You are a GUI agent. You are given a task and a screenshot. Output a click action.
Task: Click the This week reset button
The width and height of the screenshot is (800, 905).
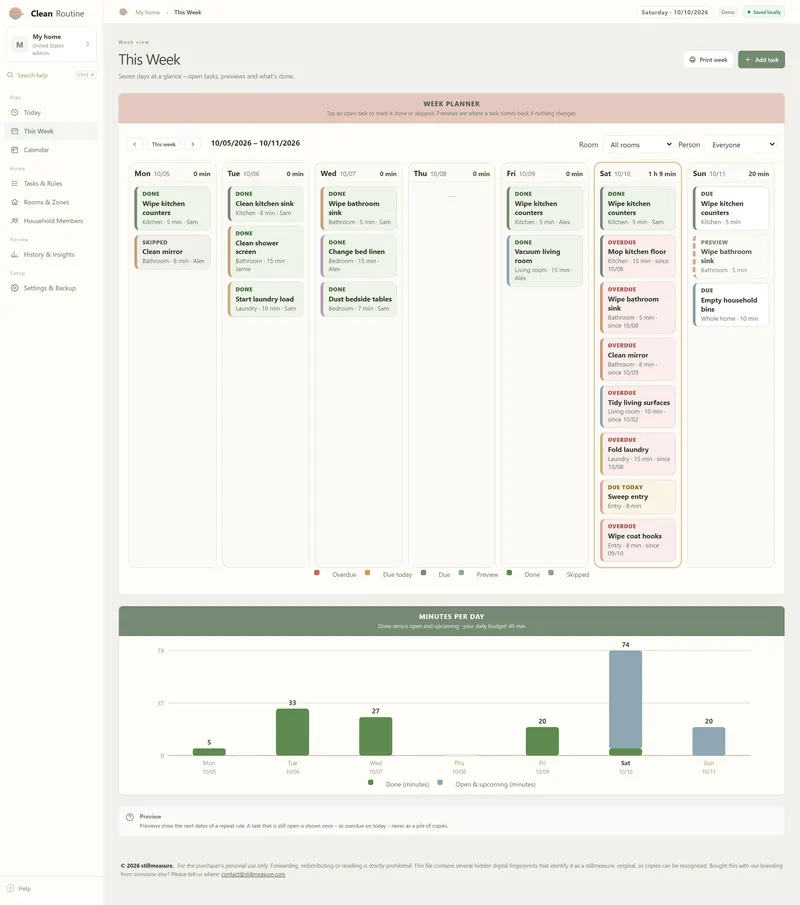(164, 144)
